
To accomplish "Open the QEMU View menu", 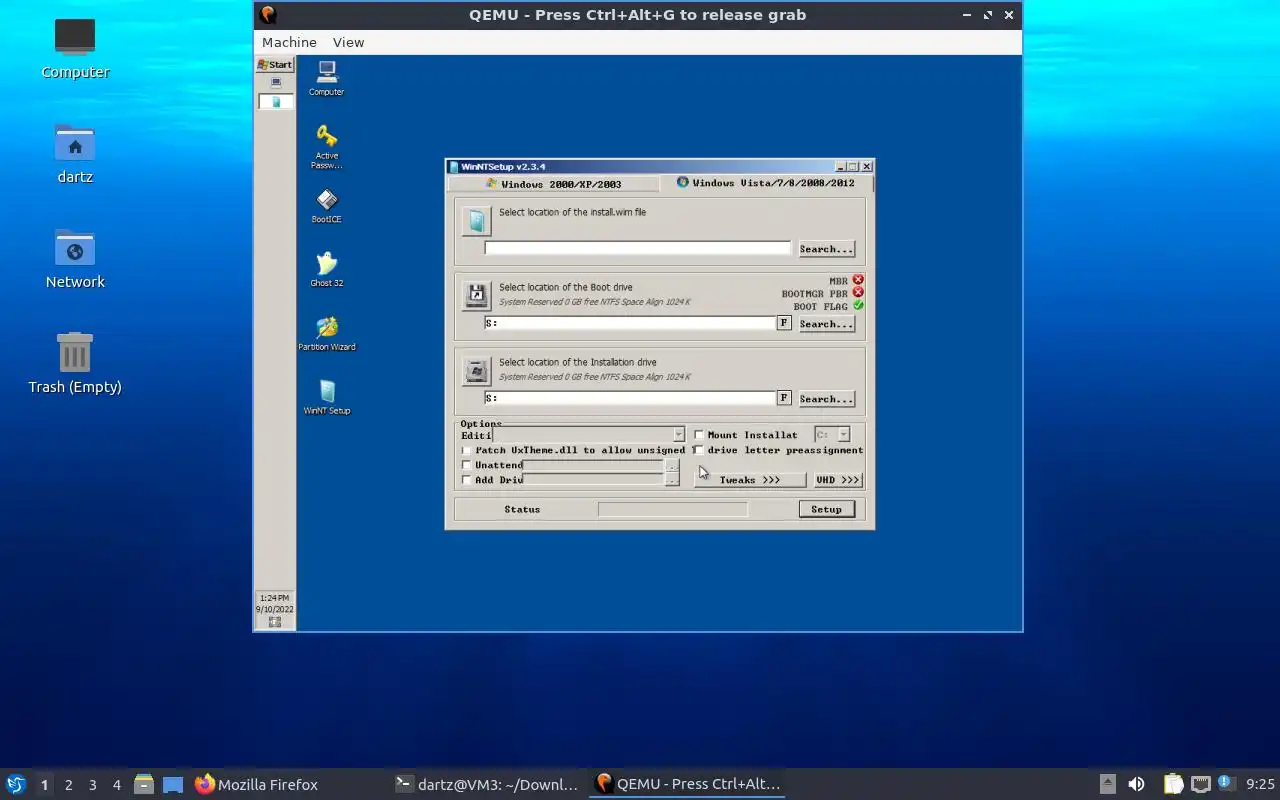I will coord(348,42).
